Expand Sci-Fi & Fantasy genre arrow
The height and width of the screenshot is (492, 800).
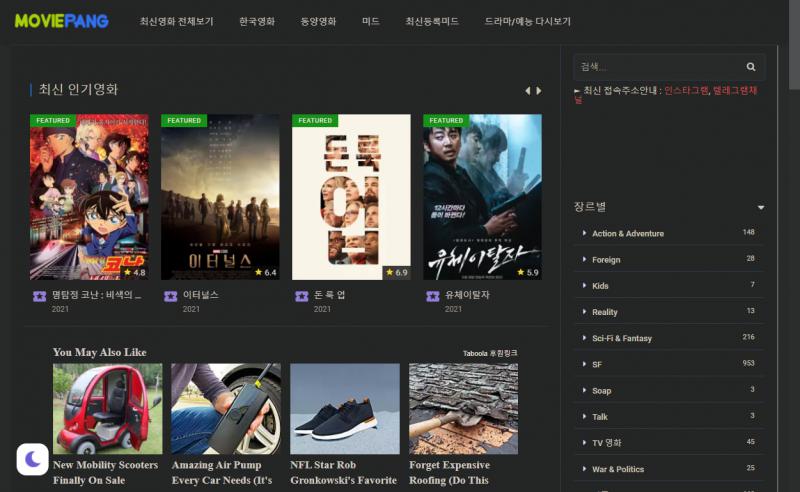(584, 338)
